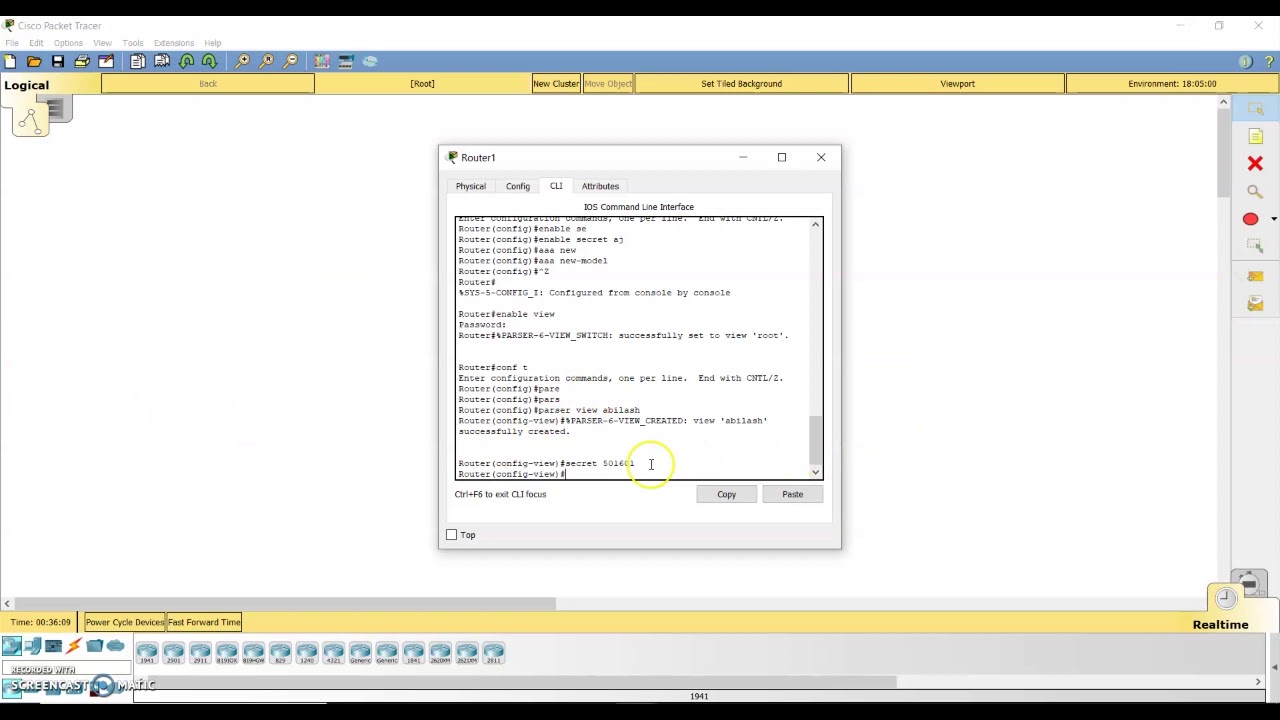The width and height of the screenshot is (1280, 720).
Task: Zoom out with magnifier minus icon
Action: pyautogui.click(x=291, y=62)
